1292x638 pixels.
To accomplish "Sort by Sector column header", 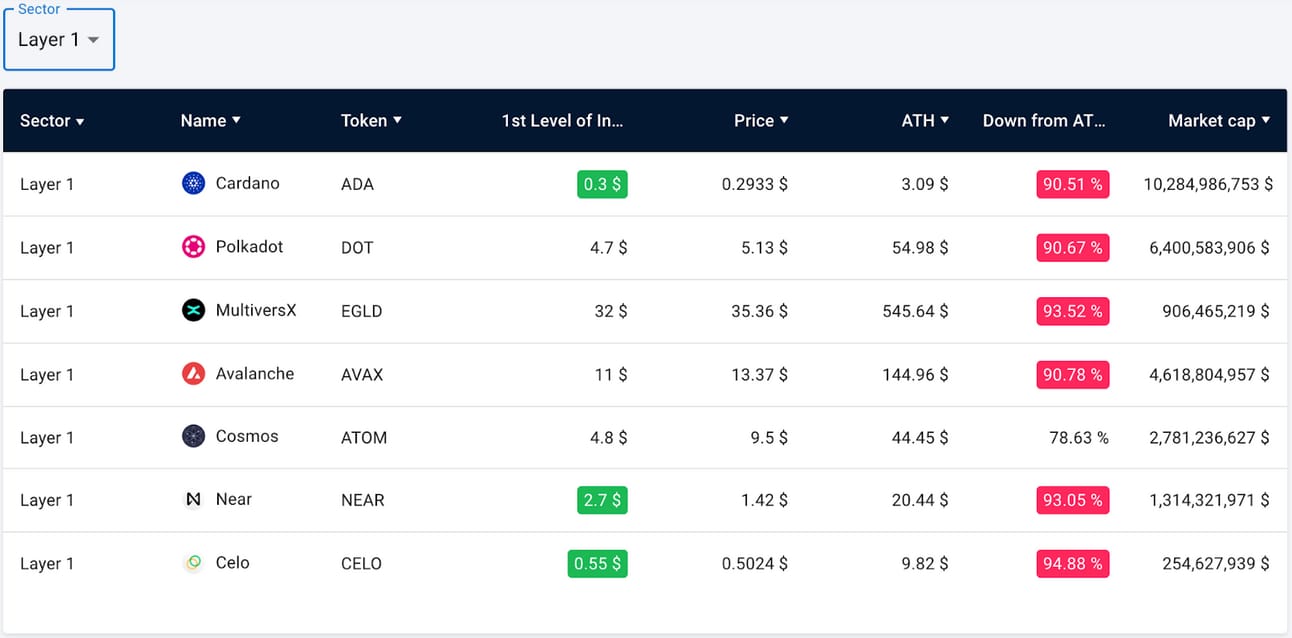I will [52, 120].
